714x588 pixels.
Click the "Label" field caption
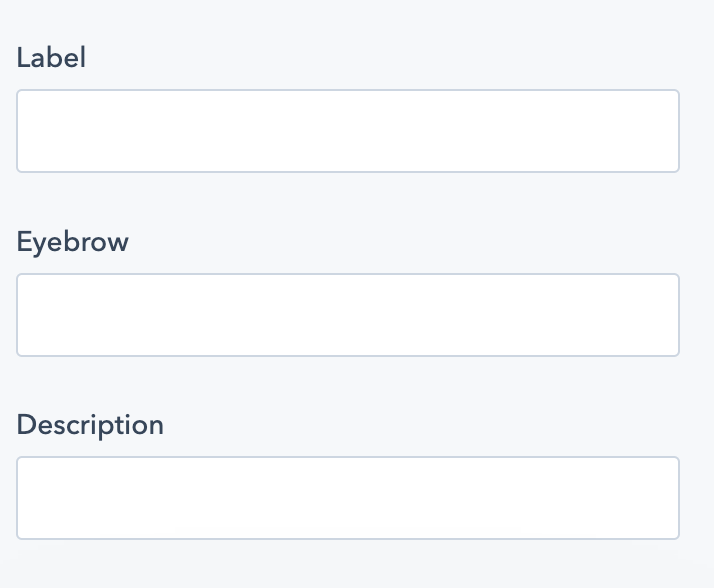51,58
